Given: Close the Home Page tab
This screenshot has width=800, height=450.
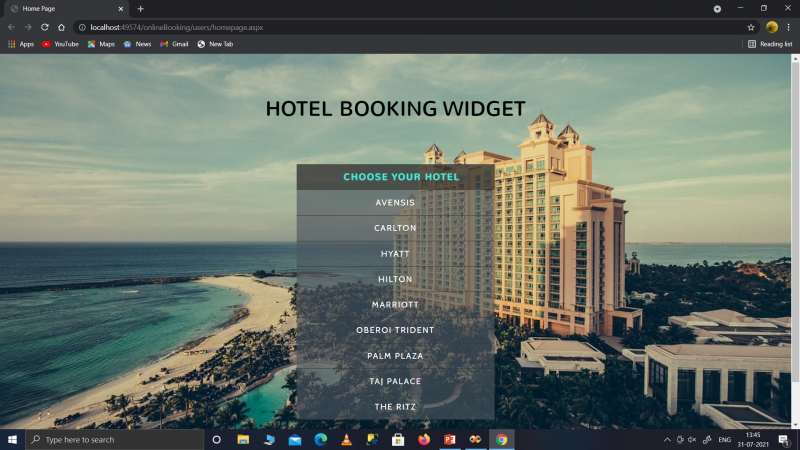Looking at the screenshot, I should click(x=121, y=9).
